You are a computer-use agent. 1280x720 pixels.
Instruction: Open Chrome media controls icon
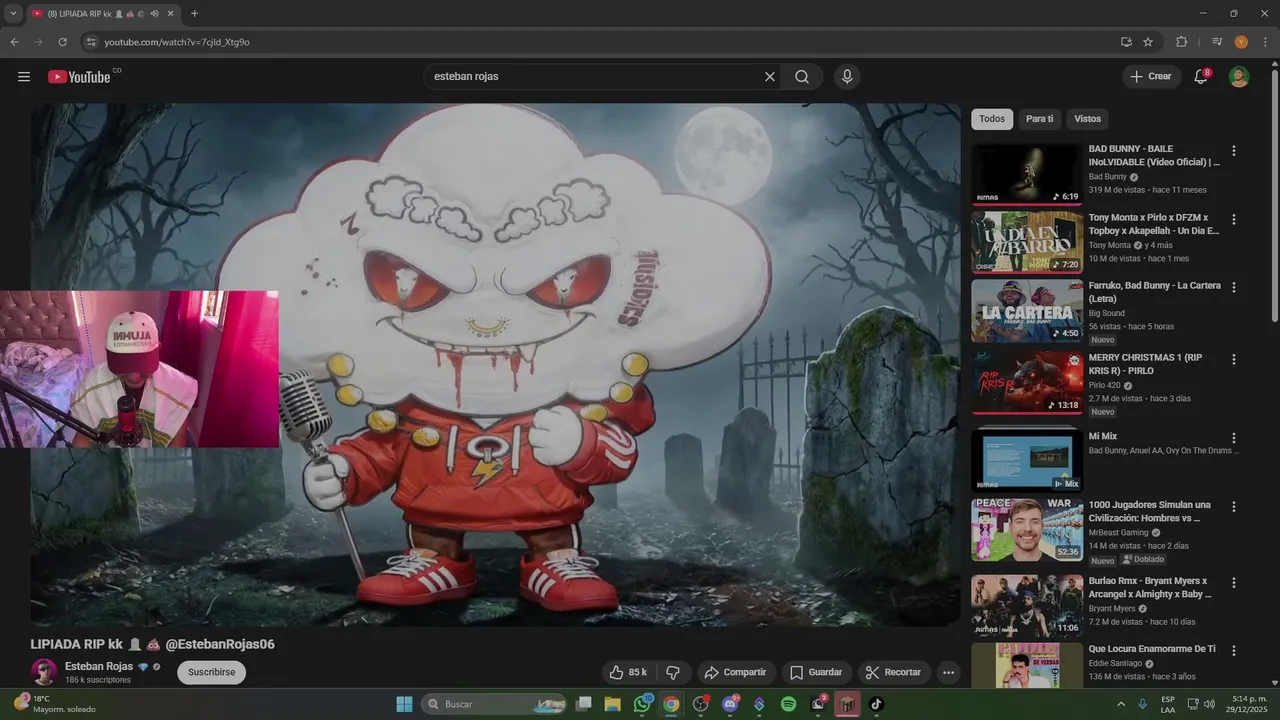[x=1217, y=42]
